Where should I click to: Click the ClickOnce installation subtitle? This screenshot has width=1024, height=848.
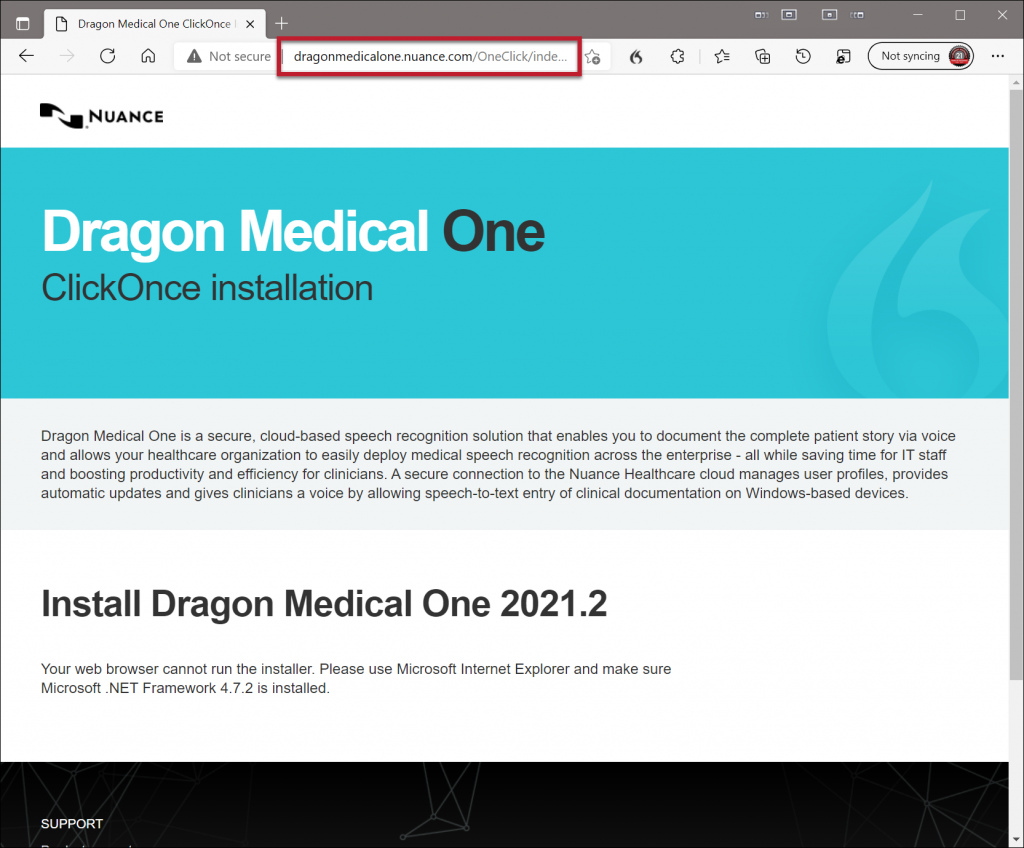point(207,288)
